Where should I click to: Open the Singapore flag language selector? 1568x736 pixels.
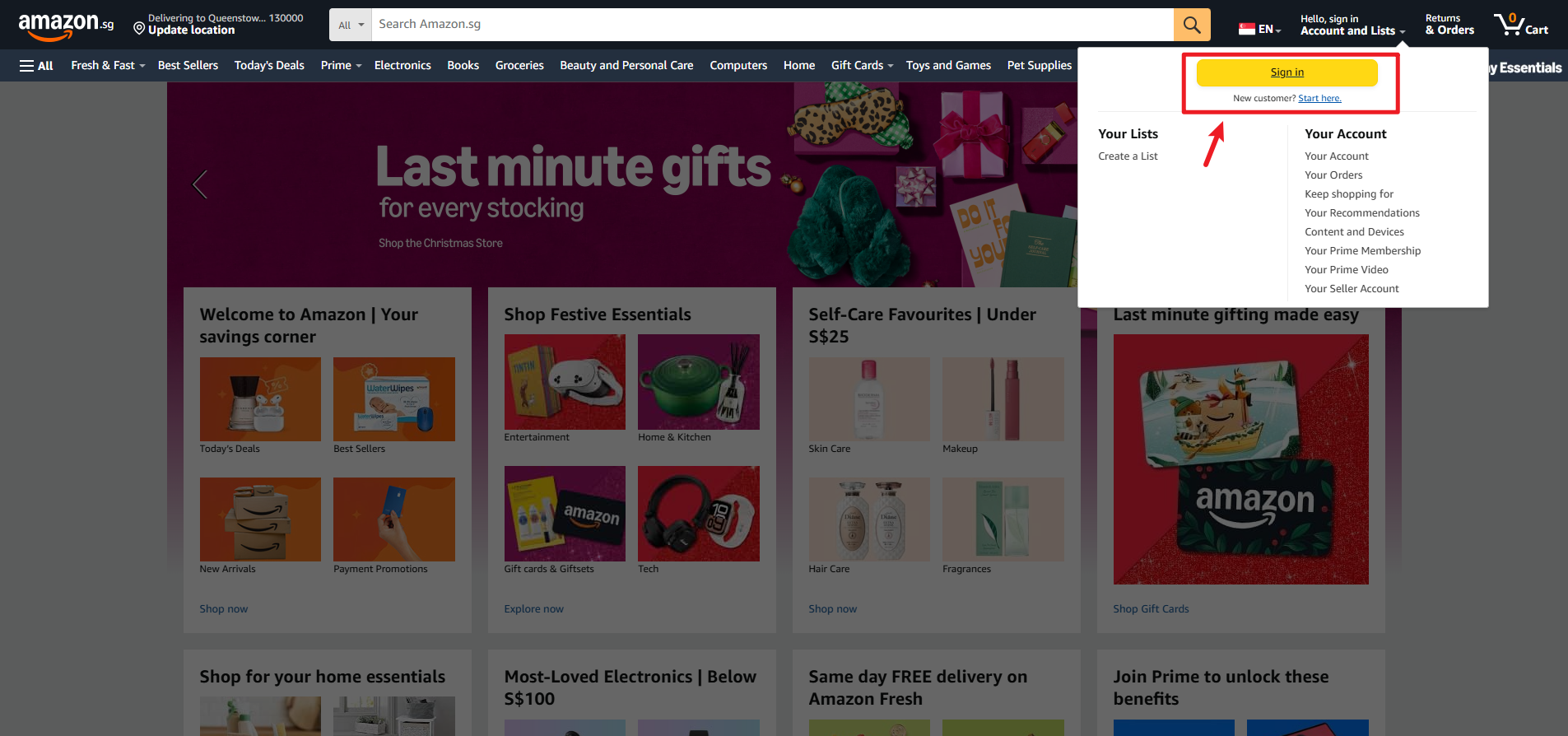coord(1259,29)
